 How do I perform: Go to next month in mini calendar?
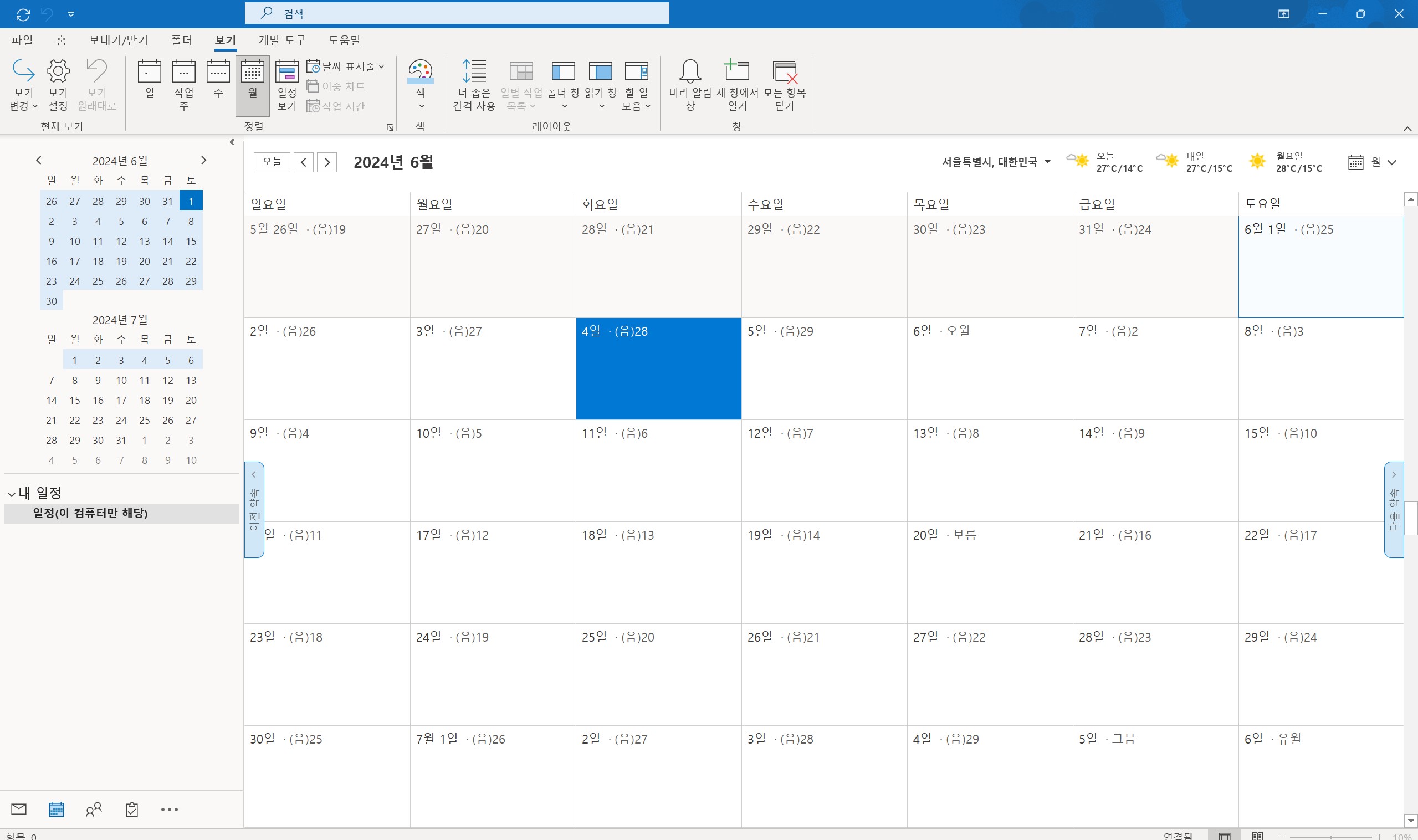tap(204, 161)
